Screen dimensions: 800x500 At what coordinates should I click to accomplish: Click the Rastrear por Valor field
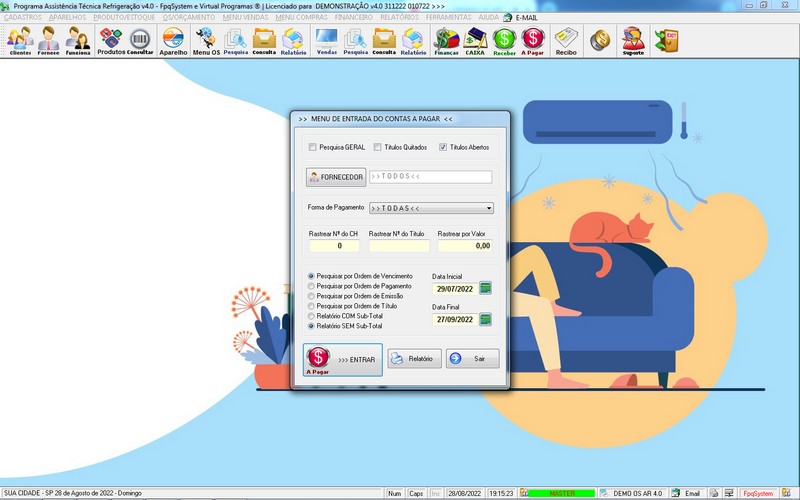[x=465, y=245]
